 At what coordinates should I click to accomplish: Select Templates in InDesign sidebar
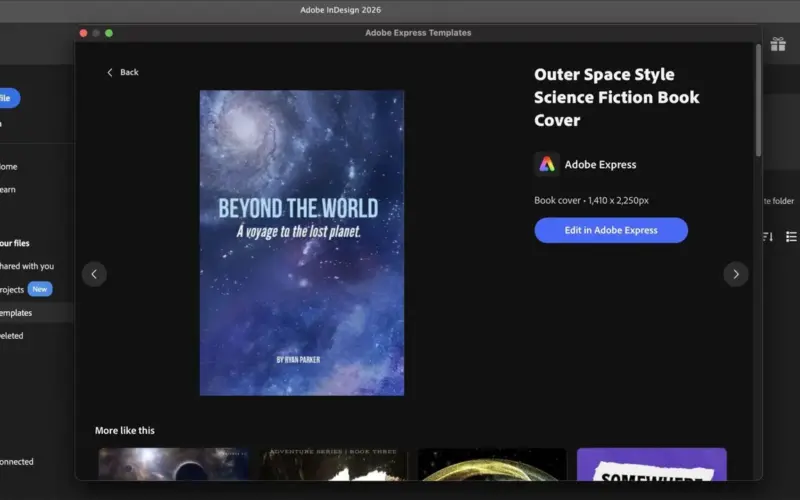pos(37,313)
